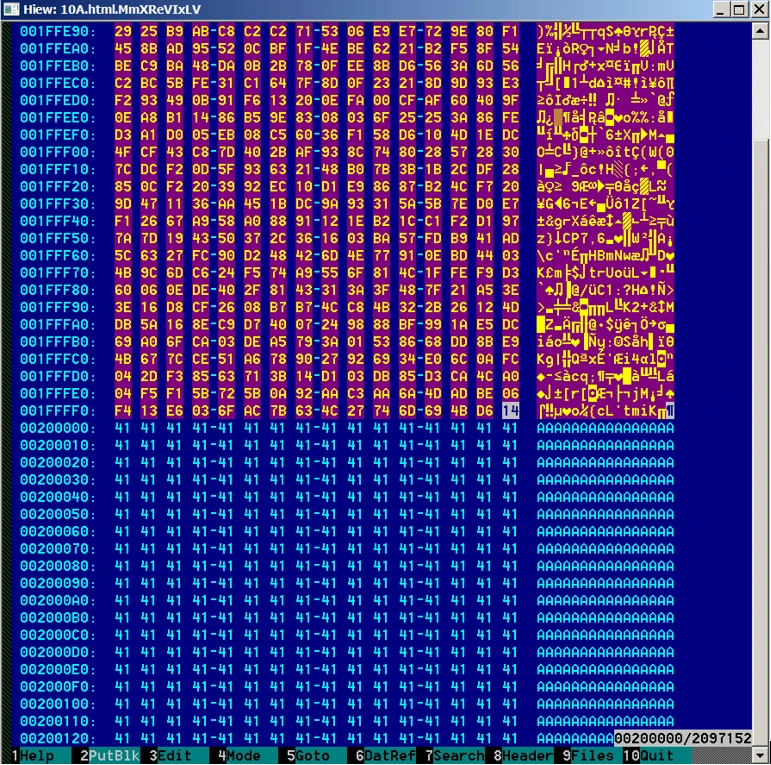The width and height of the screenshot is (771, 765).
Task: Click the highlighted byte 14 at row 001FFFF0
Action: point(510,412)
